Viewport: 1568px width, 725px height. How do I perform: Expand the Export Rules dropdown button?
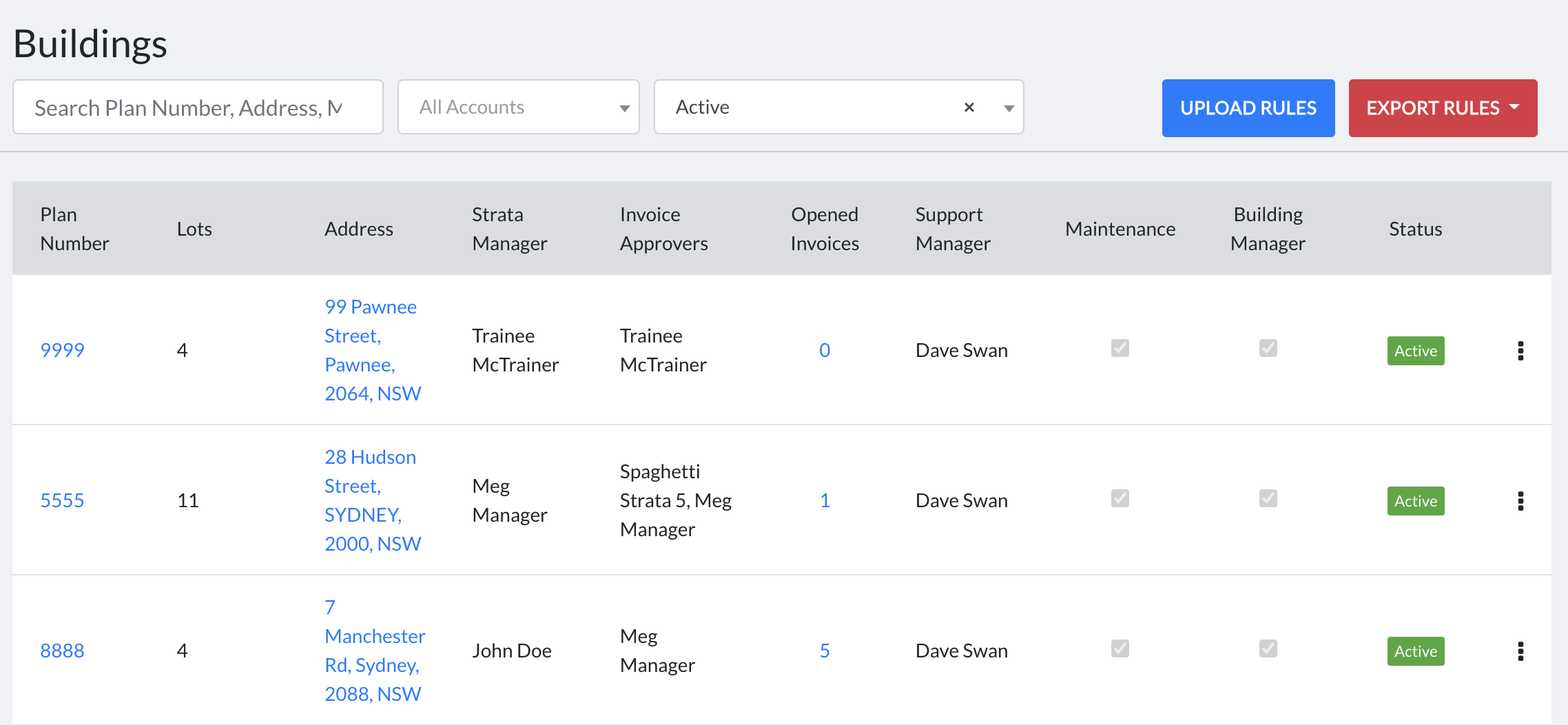click(1443, 108)
